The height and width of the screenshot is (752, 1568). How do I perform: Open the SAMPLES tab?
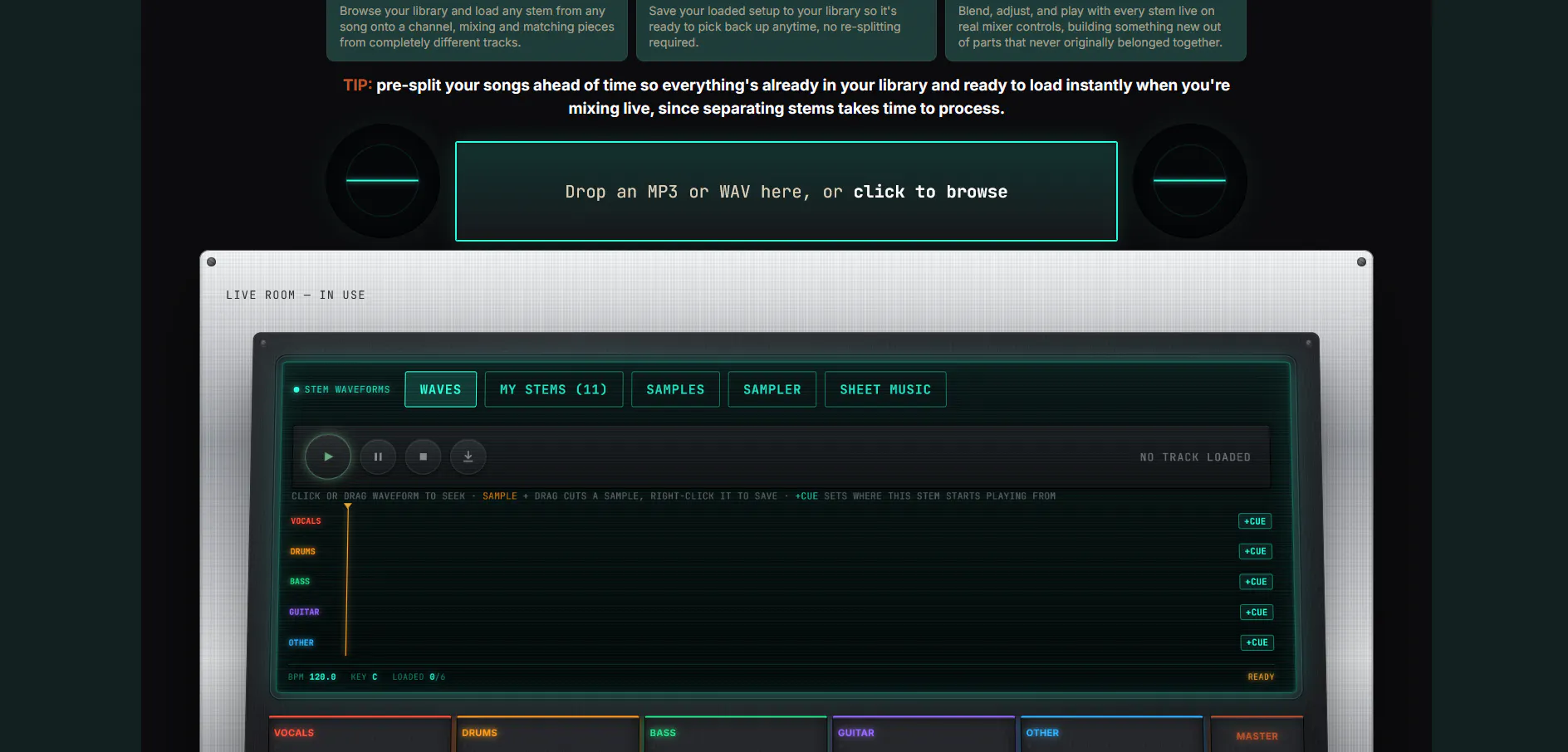click(x=675, y=389)
